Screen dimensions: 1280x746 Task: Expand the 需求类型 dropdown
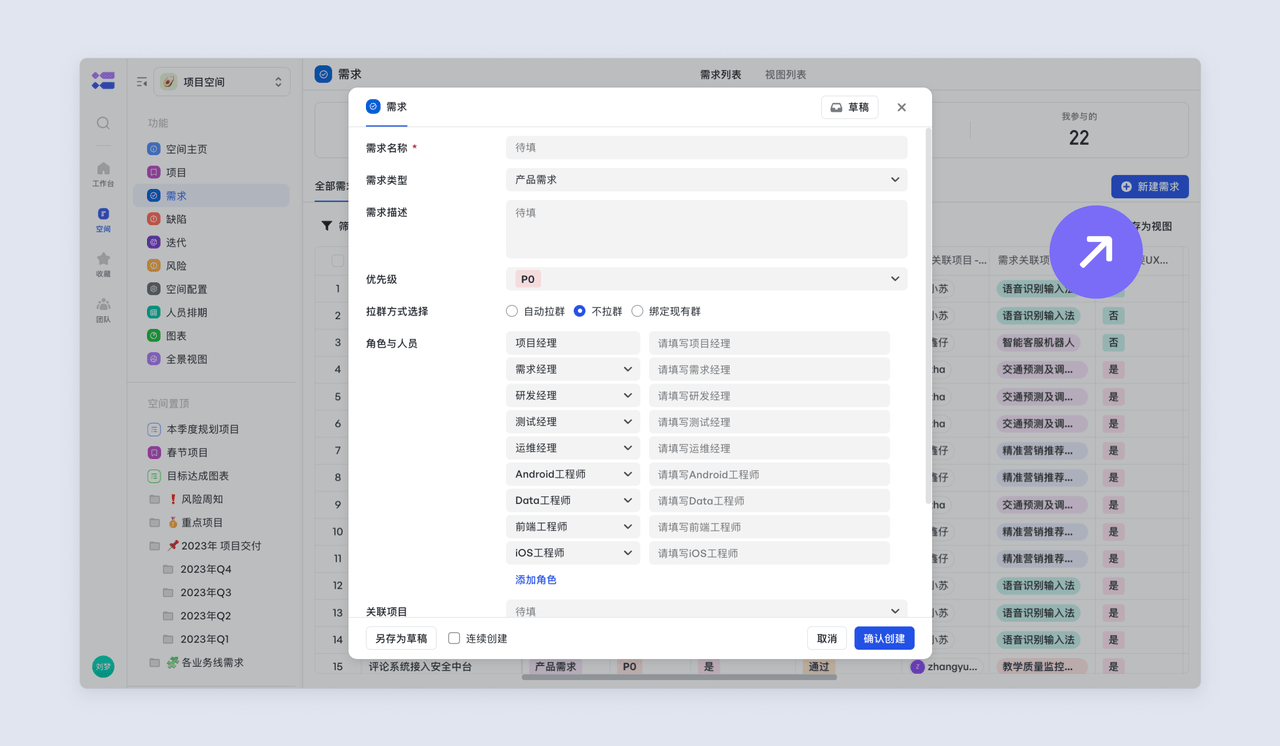706,180
